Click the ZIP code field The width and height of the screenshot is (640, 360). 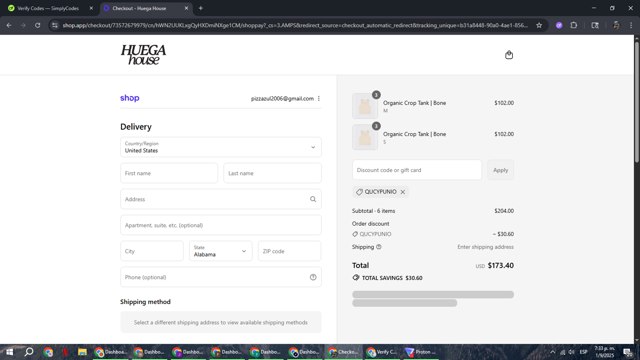pyautogui.click(x=289, y=251)
